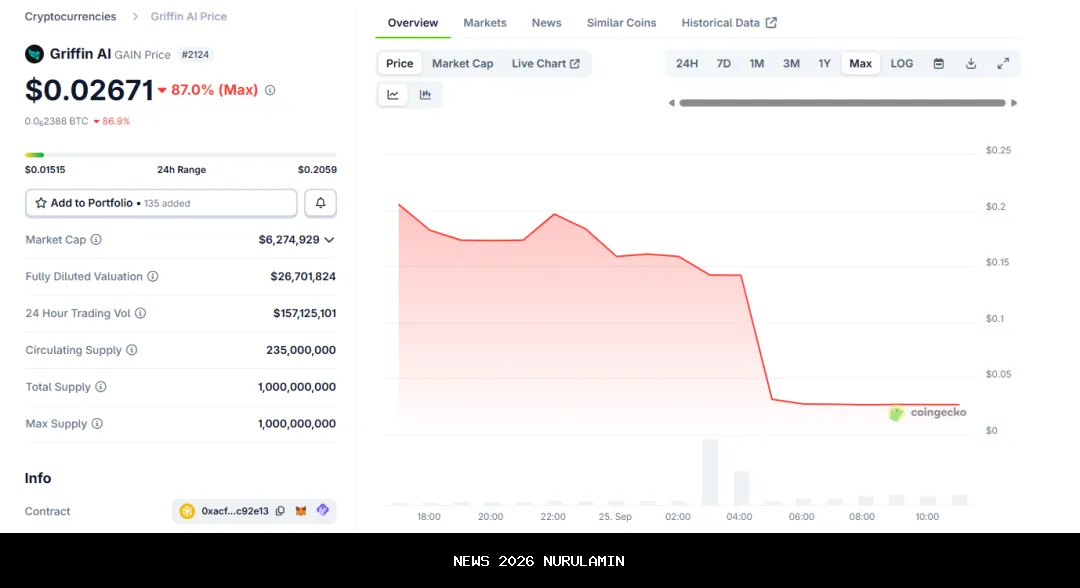Open the Markets tab
The height and width of the screenshot is (588, 1080).
point(484,23)
